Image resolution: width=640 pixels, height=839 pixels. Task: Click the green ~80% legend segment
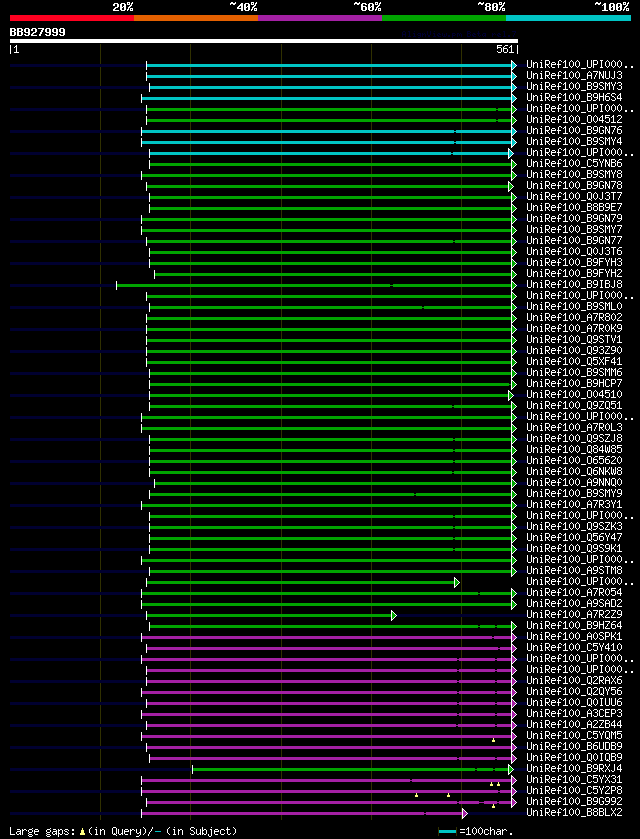(x=444, y=18)
